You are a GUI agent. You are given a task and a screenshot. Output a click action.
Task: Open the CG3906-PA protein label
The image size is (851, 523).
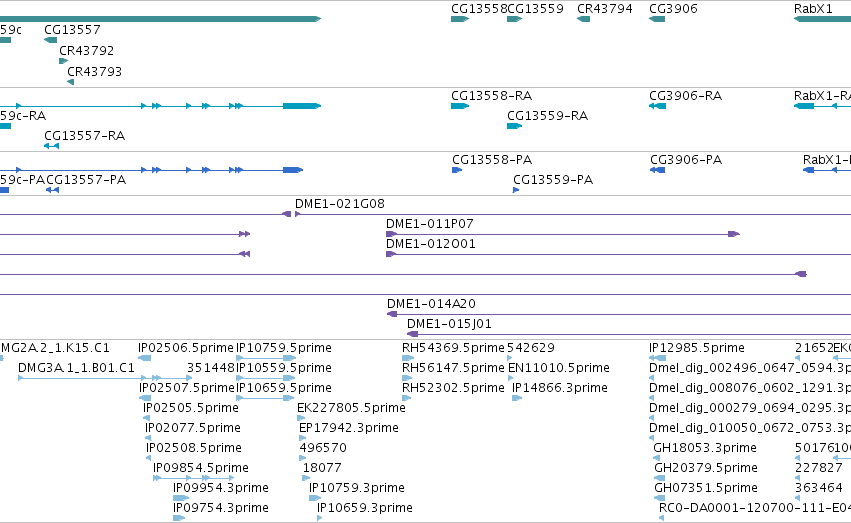[x=686, y=160]
